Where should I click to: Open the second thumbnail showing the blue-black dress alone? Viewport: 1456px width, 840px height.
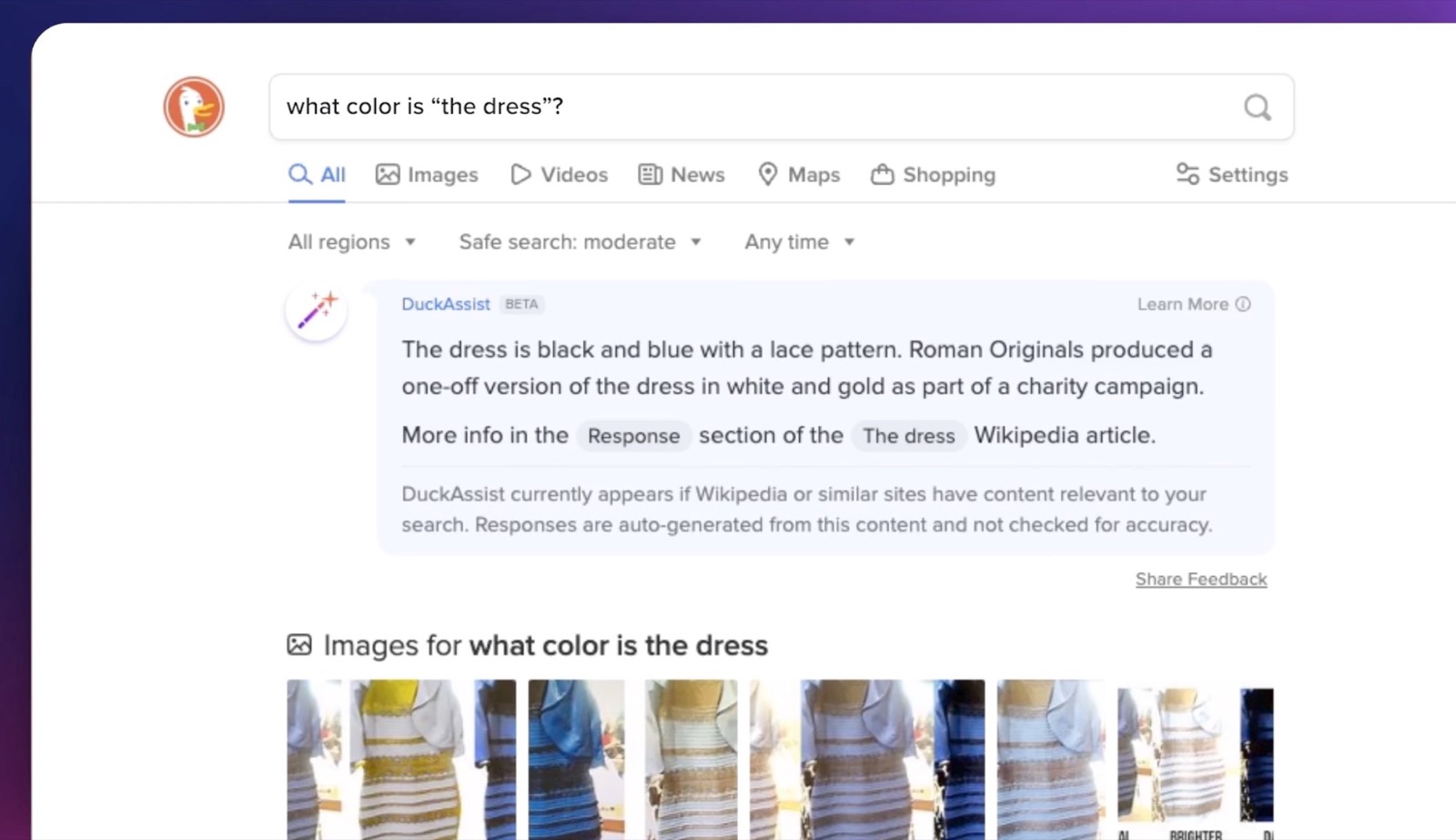[x=577, y=760]
